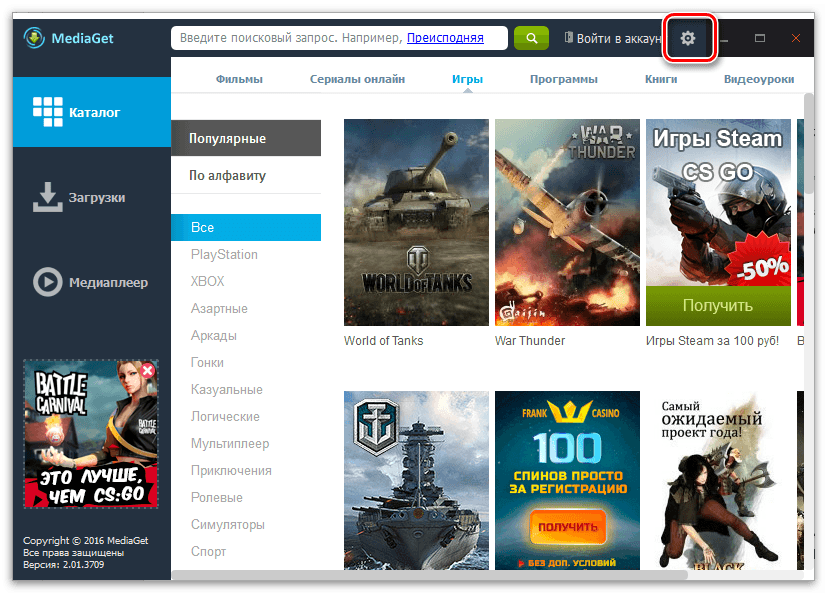The image size is (827, 593).
Task: Click the green search magnifier button
Action: point(531,38)
